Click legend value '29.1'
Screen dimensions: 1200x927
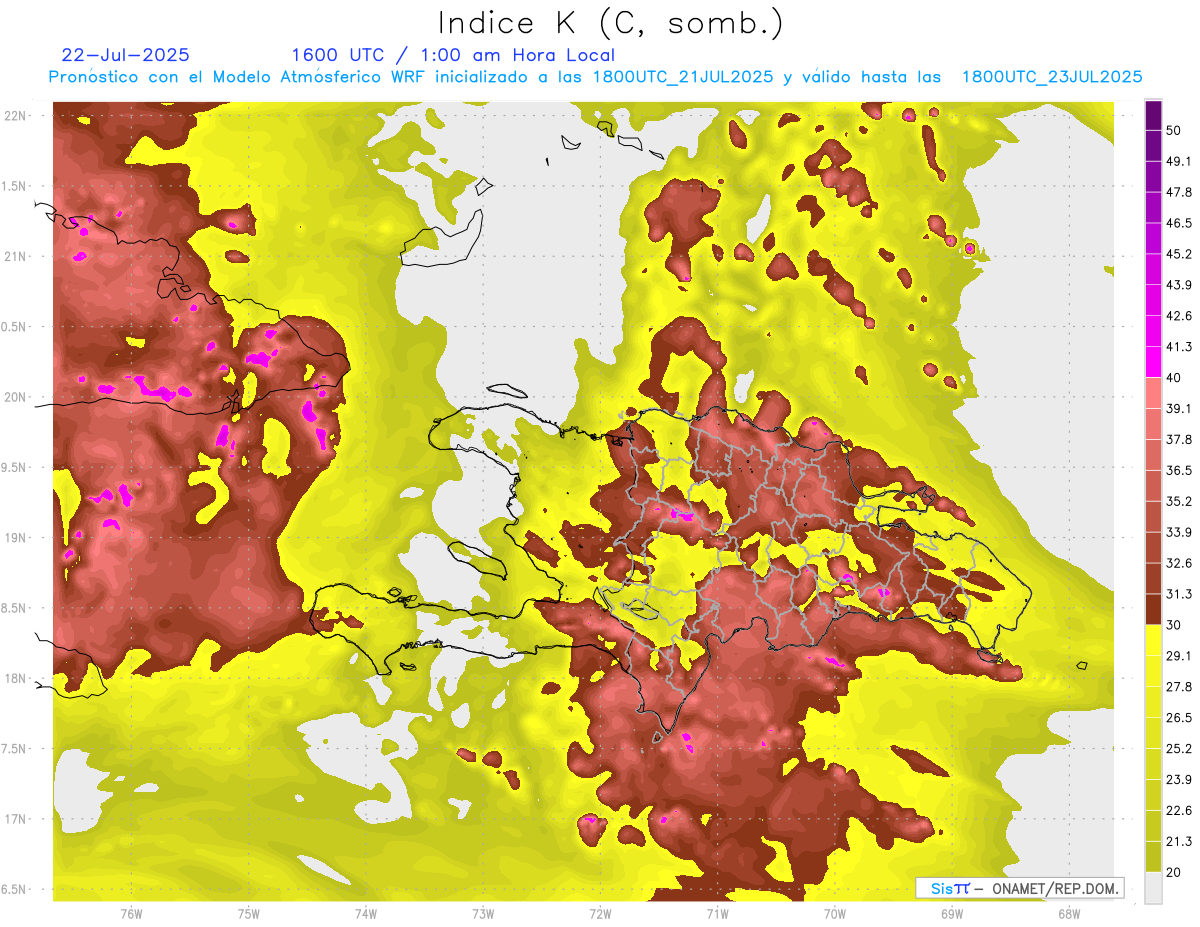coord(1178,655)
